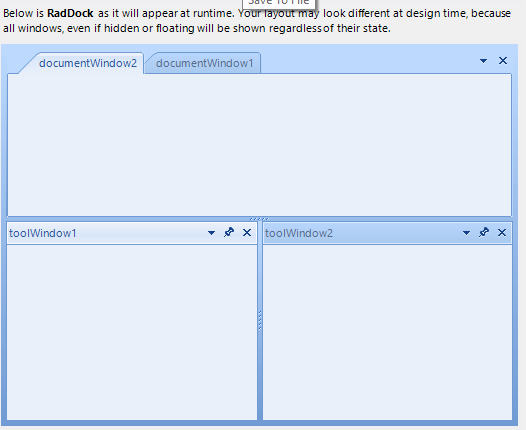Click the bold RadDock word in description
This screenshot has height=430, width=526.
click(70, 13)
